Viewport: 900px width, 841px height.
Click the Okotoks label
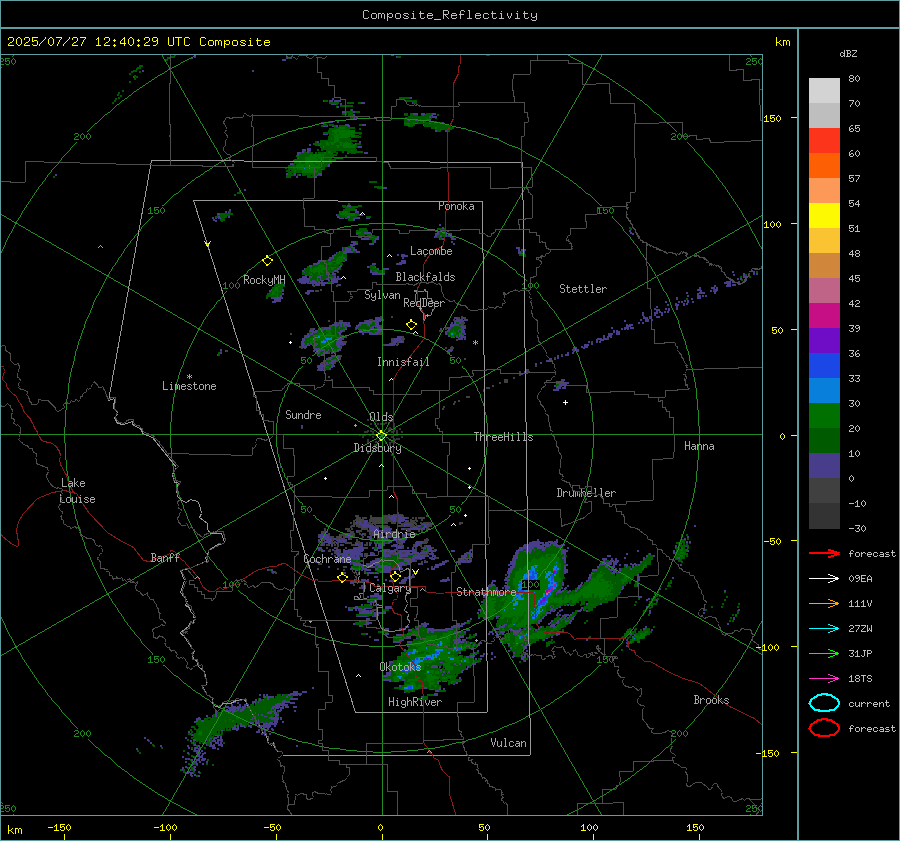click(x=400, y=667)
